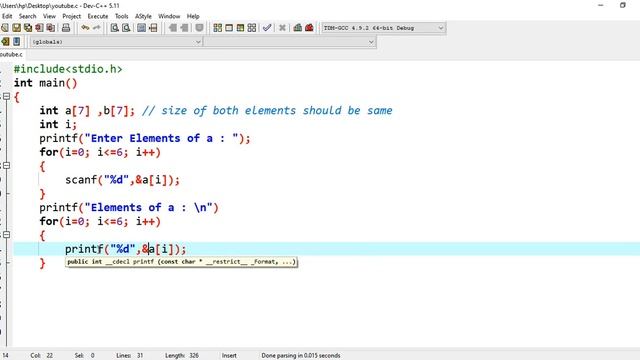Image resolution: width=640 pixels, height=360 pixels.
Task: Click the printf function signature tooltip
Action: (181, 262)
